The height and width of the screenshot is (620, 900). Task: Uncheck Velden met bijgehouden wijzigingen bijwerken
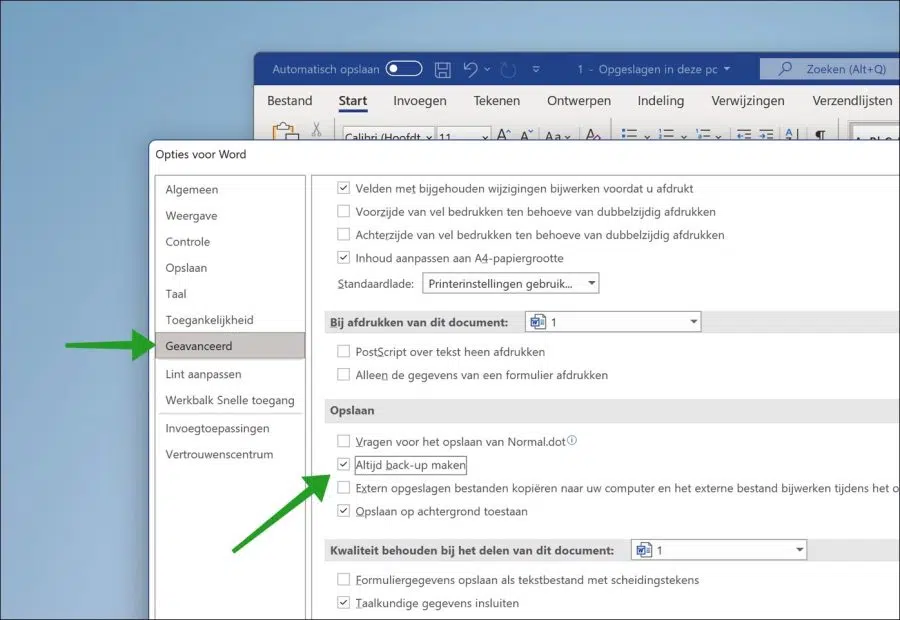point(343,188)
